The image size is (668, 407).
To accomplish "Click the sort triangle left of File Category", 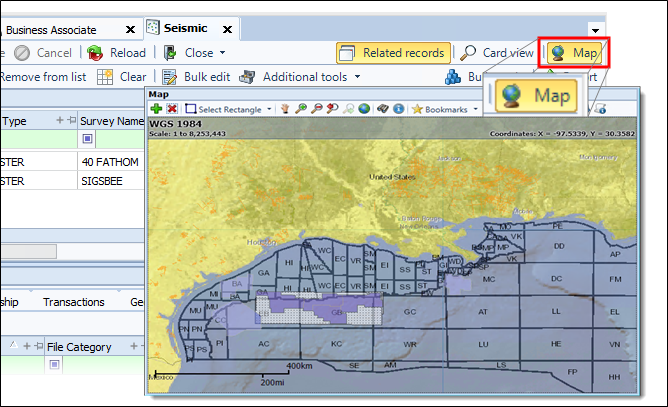I will pyautogui.click(x=13, y=345).
